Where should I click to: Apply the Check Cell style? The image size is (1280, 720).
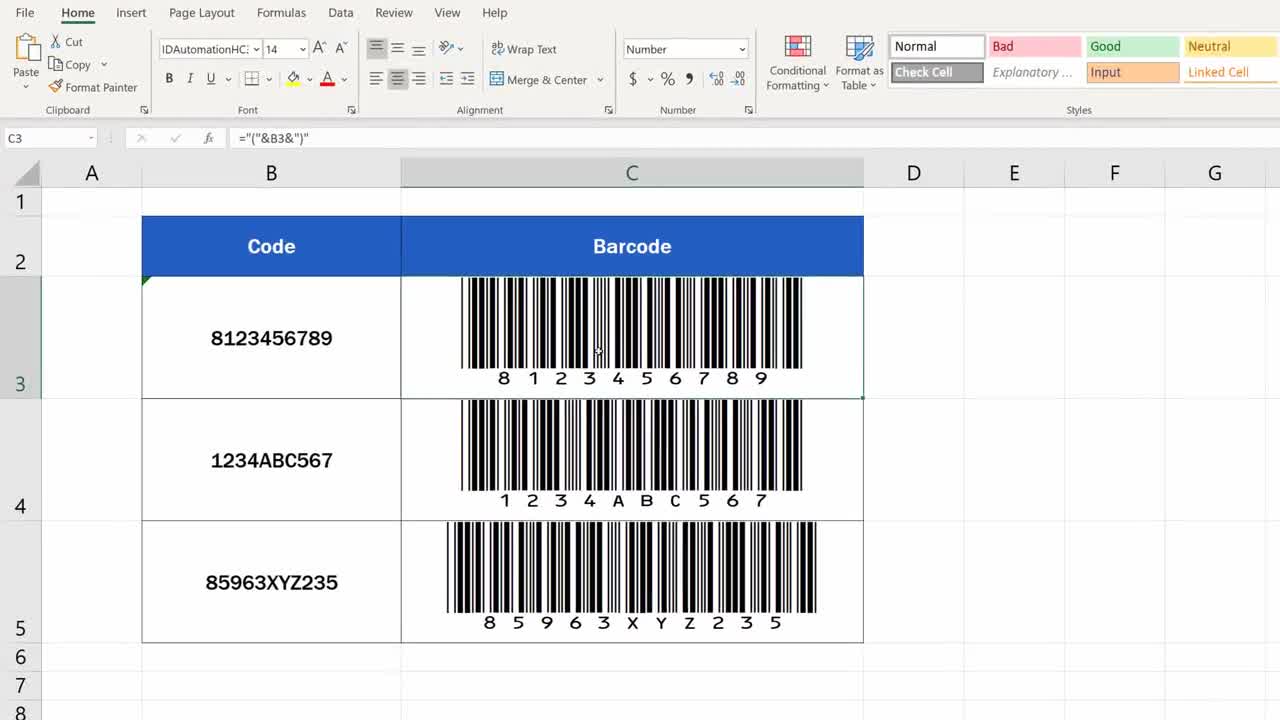[937, 73]
